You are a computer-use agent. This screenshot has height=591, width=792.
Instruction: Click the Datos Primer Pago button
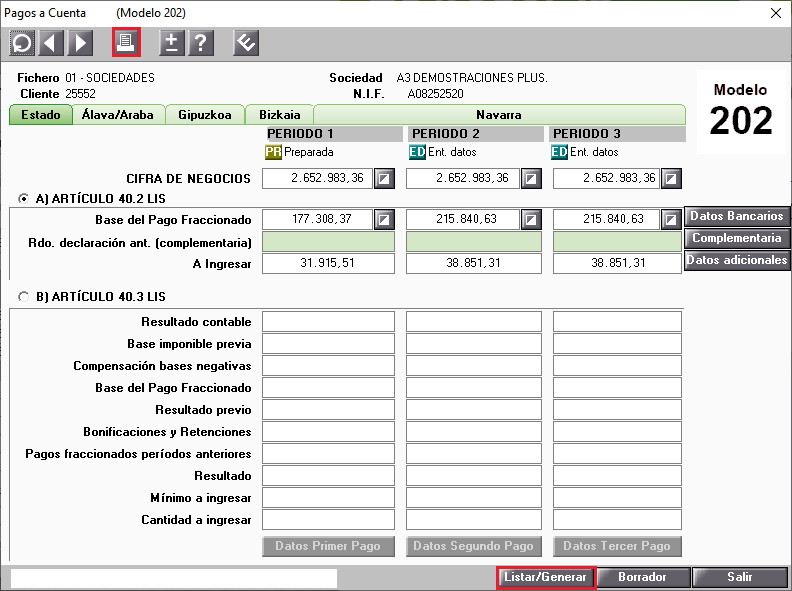click(328, 547)
